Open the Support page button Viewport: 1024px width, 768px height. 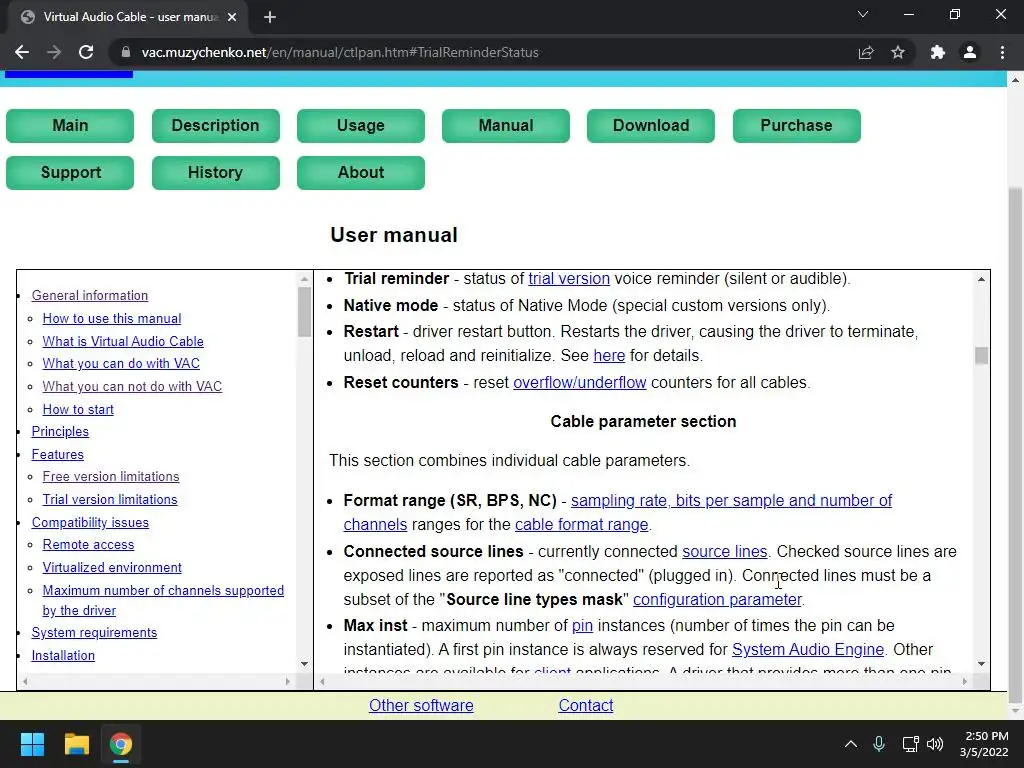(x=70, y=172)
